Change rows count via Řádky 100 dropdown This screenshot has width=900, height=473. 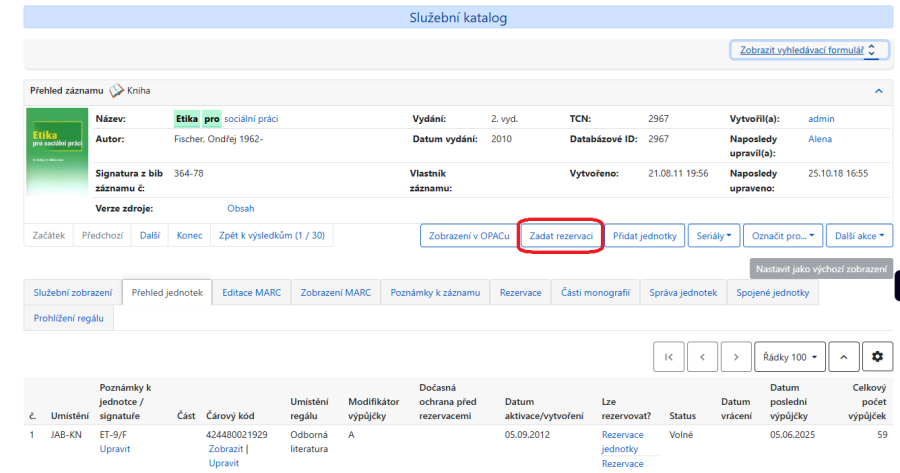coord(790,356)
